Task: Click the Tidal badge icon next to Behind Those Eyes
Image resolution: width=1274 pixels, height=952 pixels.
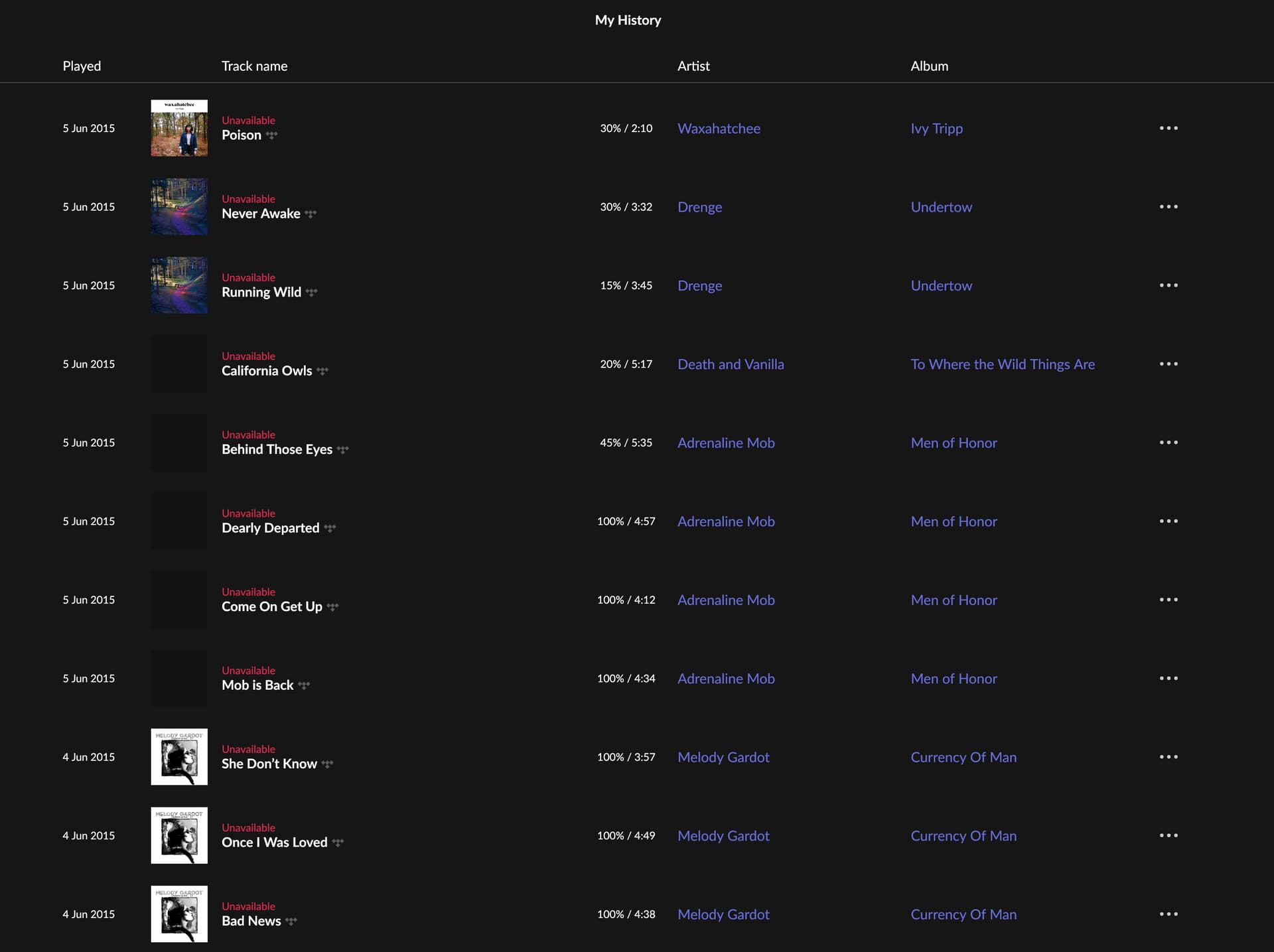Action: click(342, 450)
